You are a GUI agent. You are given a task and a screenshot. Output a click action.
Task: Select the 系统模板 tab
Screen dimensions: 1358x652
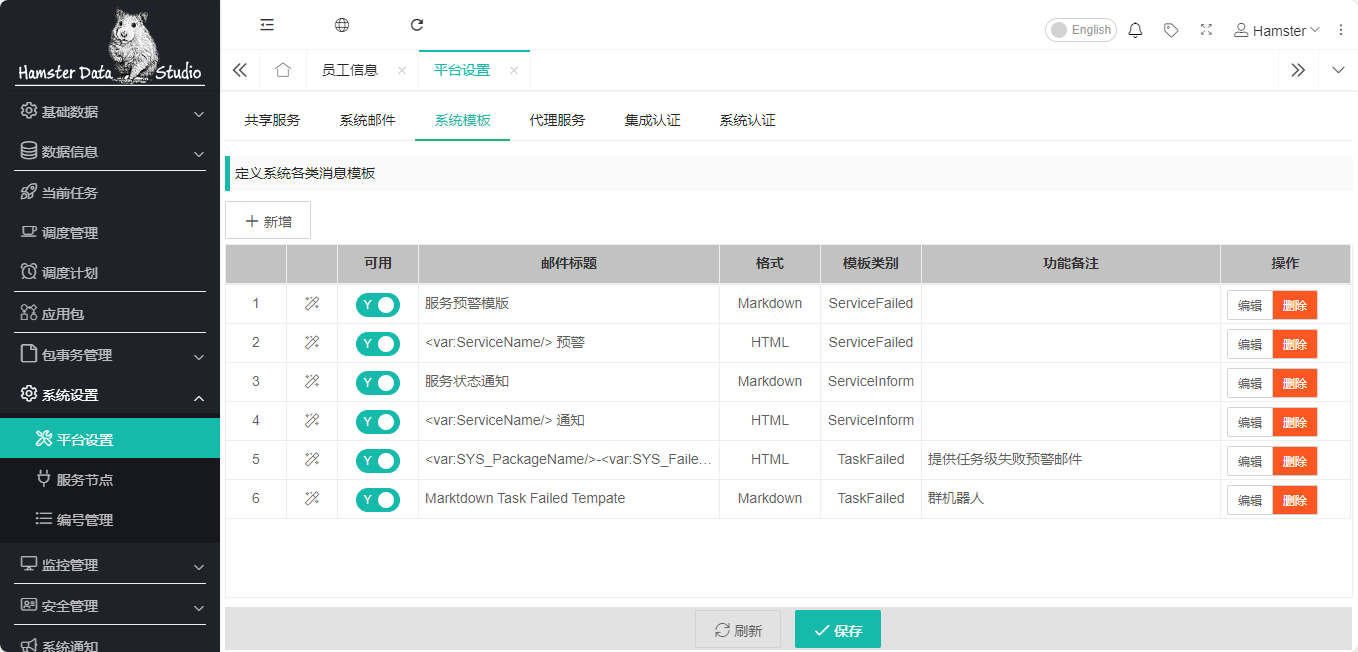click(x=462, y=120)
